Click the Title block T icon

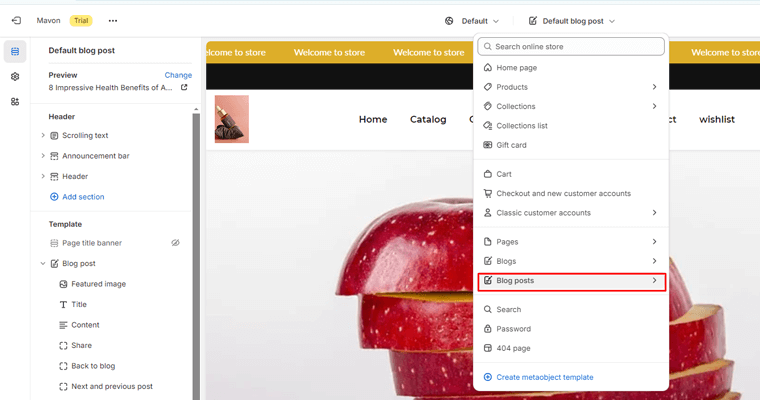pos(63,304)
